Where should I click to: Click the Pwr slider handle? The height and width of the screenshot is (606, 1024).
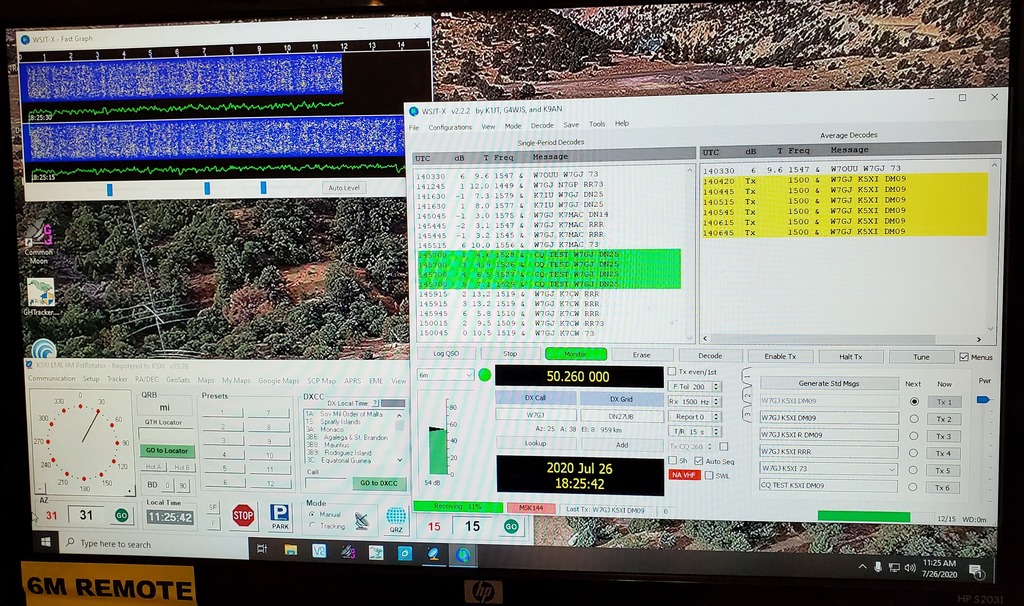tap(983, 399)
